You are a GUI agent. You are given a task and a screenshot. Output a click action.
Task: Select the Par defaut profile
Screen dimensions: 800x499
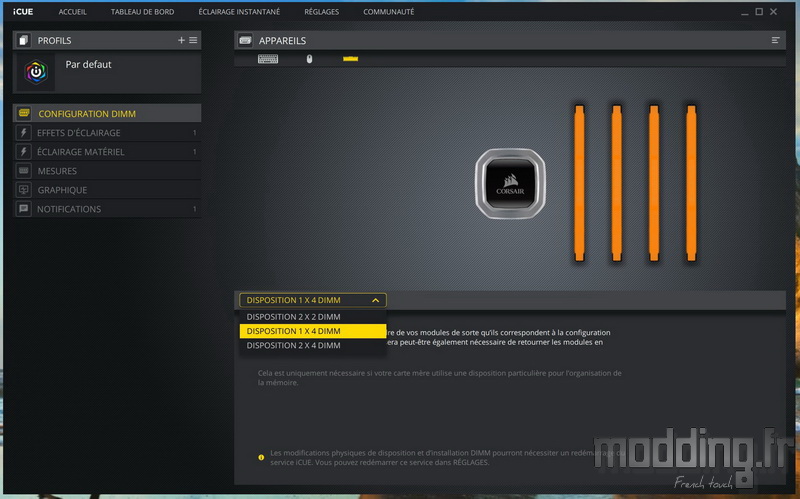click(x=107, y=72)
